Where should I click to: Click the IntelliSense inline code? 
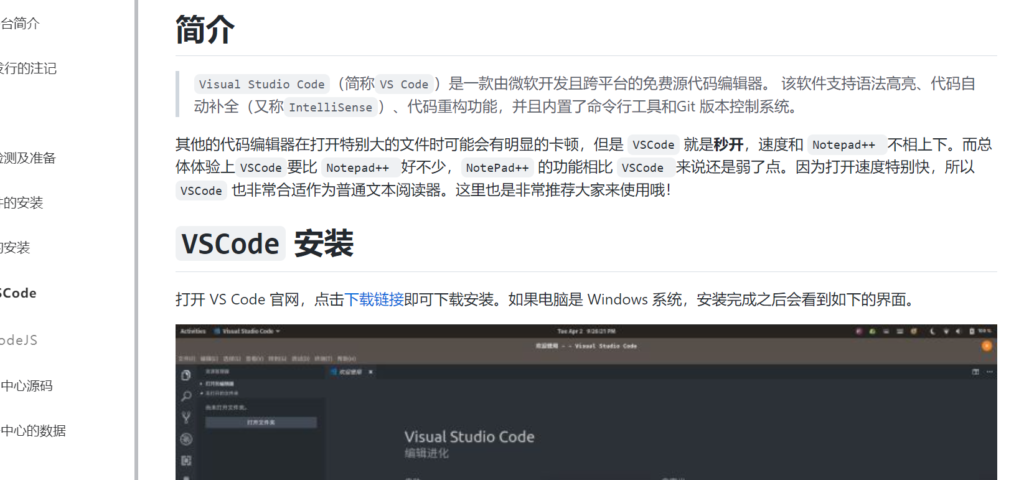click(330, 107)
